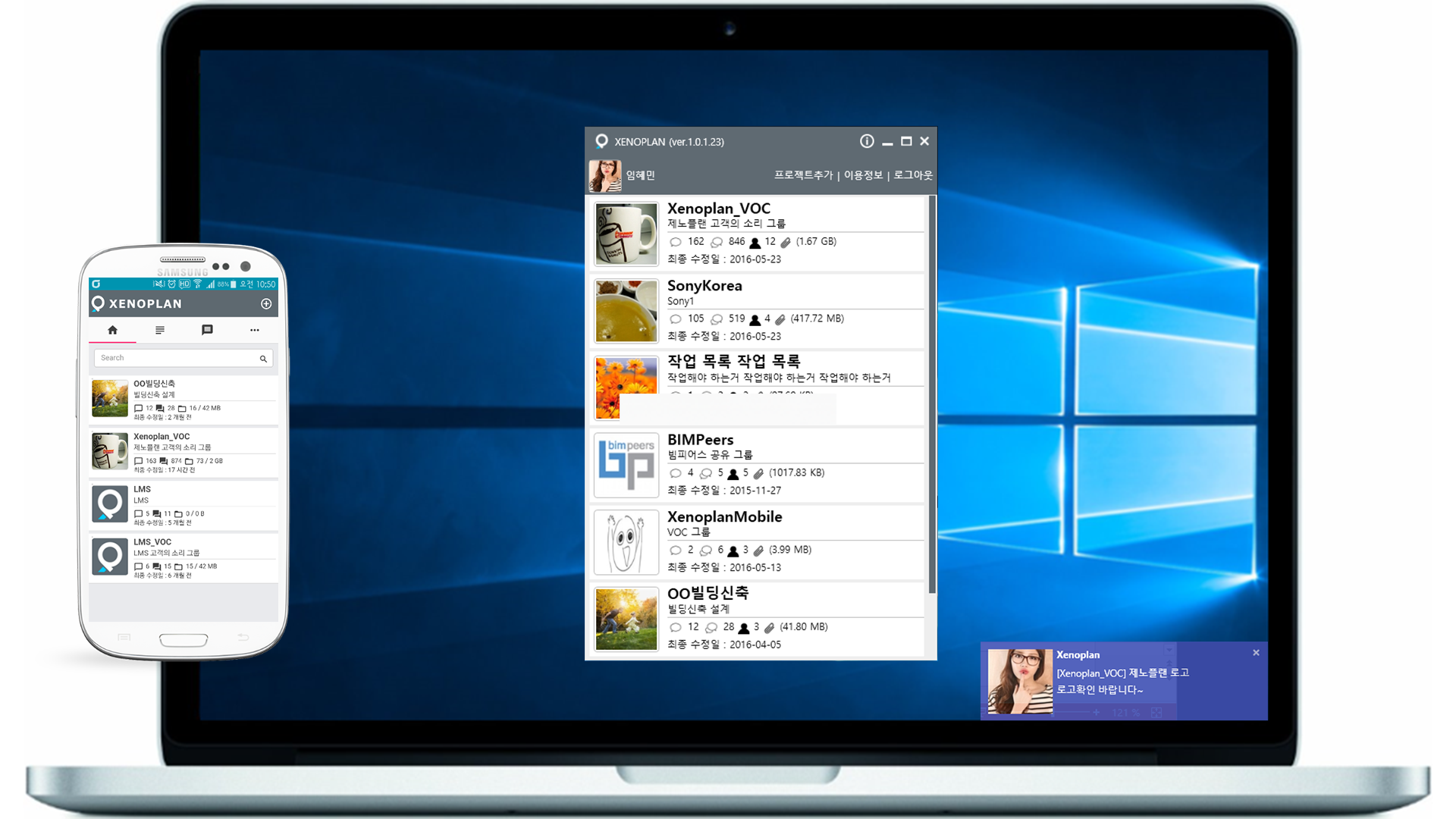Open the BIMPeers project title
1456x819 pixels.
pyautogui.click(x=700, y=440)
